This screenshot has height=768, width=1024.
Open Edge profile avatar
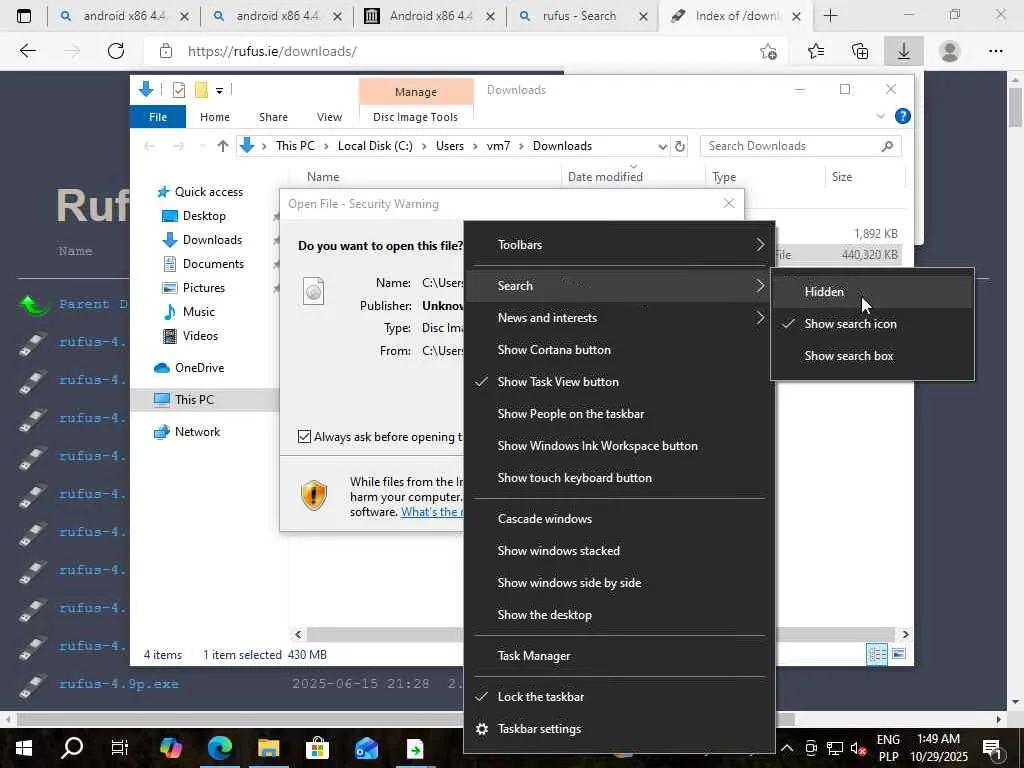coord(950,51)
